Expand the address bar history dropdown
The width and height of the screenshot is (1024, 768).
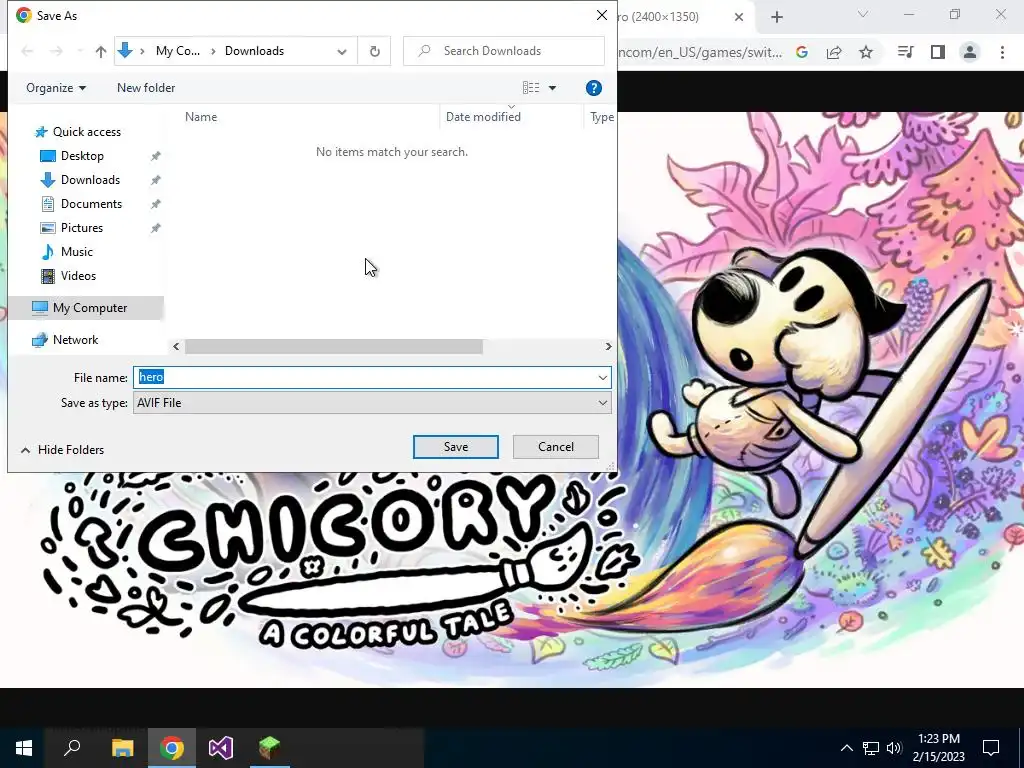(342, 51)
